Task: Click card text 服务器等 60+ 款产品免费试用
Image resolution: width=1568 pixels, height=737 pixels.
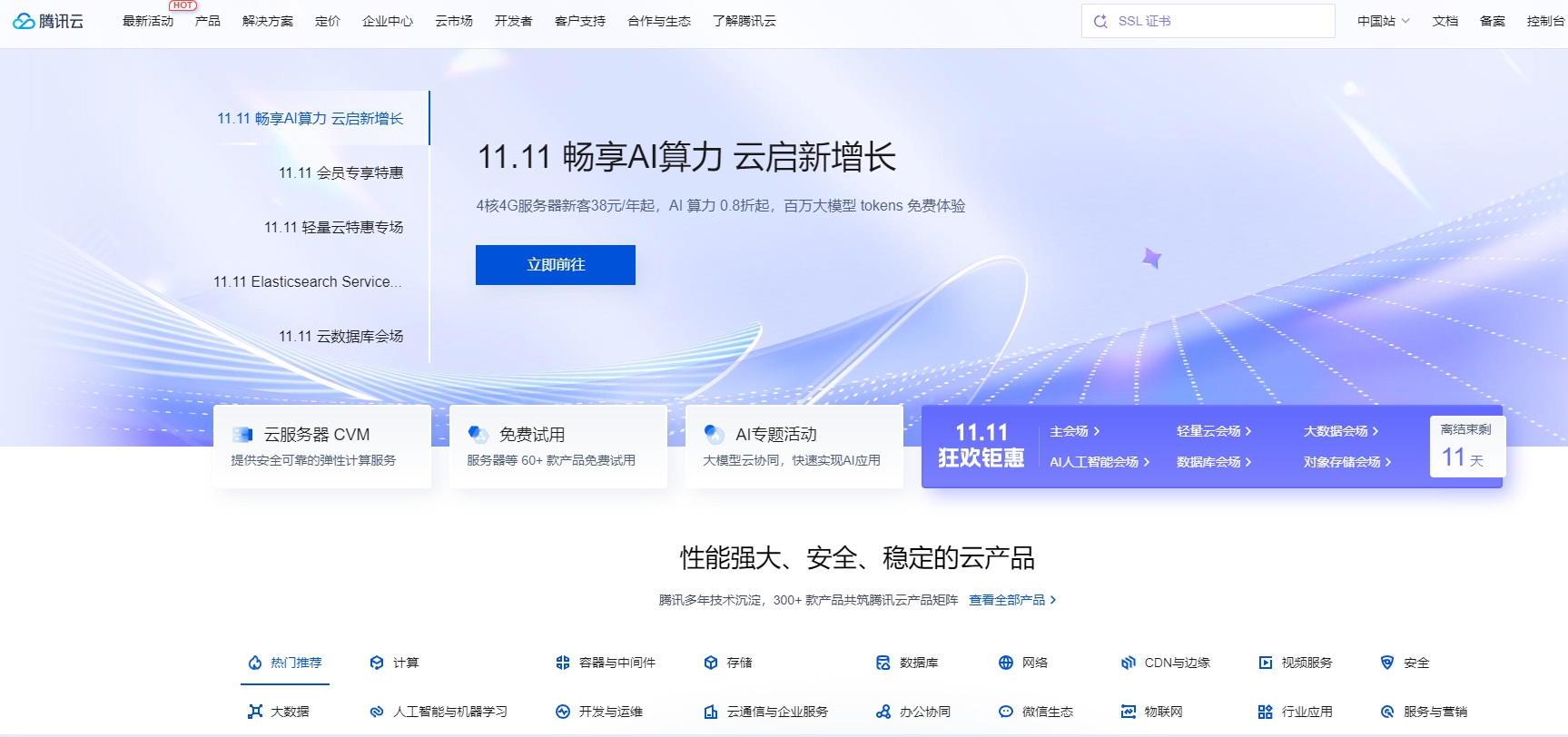Action: tap(551, 460)
